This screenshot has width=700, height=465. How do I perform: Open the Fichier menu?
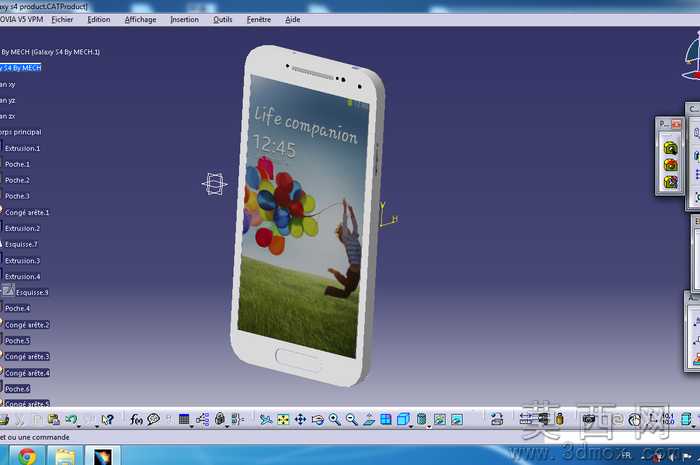pyautogui.click(x=62, y=20)
